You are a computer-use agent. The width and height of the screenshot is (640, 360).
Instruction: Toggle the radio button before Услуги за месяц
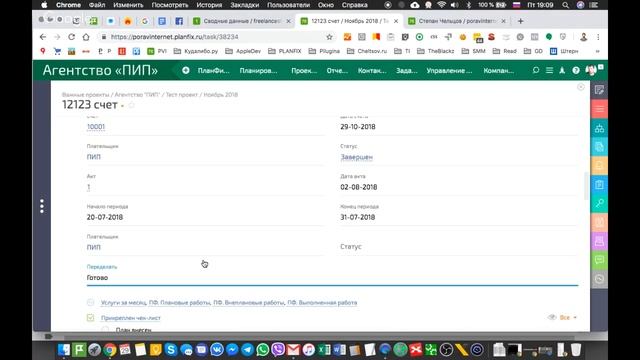91,302
